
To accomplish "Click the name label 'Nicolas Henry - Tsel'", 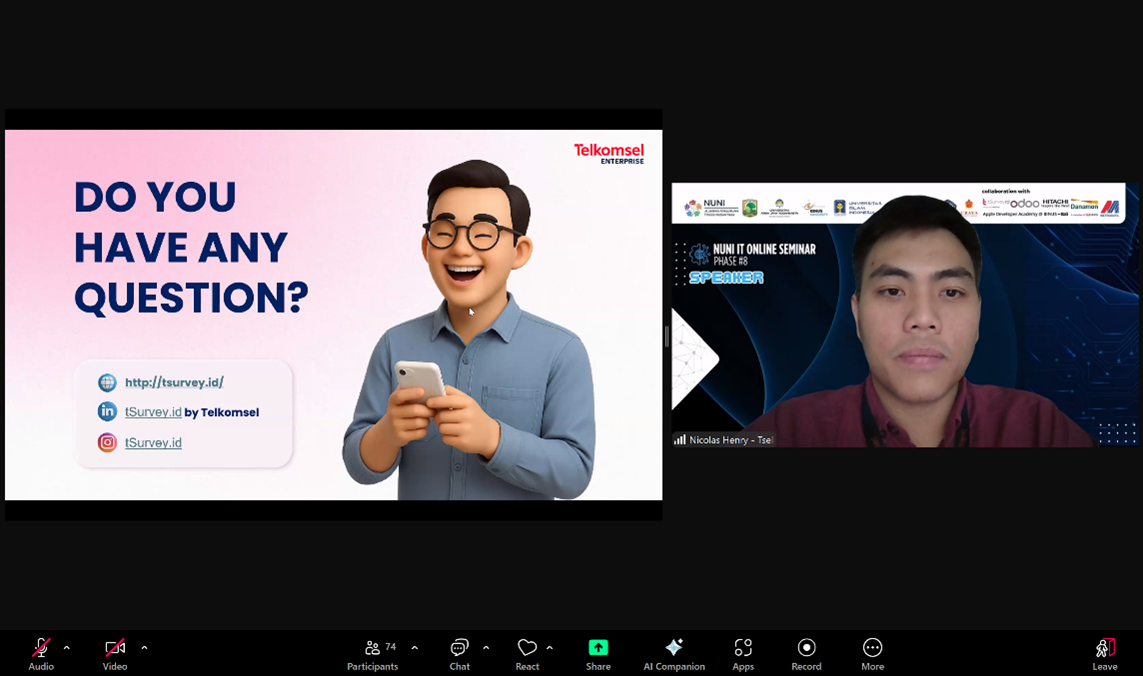I will tap(731, 440).
